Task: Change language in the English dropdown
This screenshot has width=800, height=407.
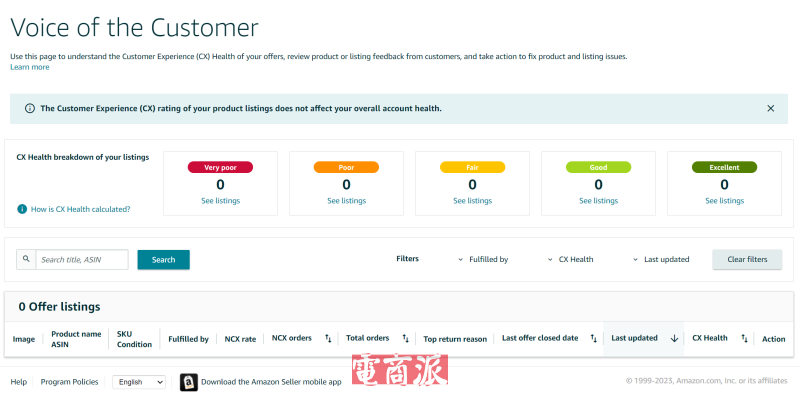Action: (x=140, y=382)
